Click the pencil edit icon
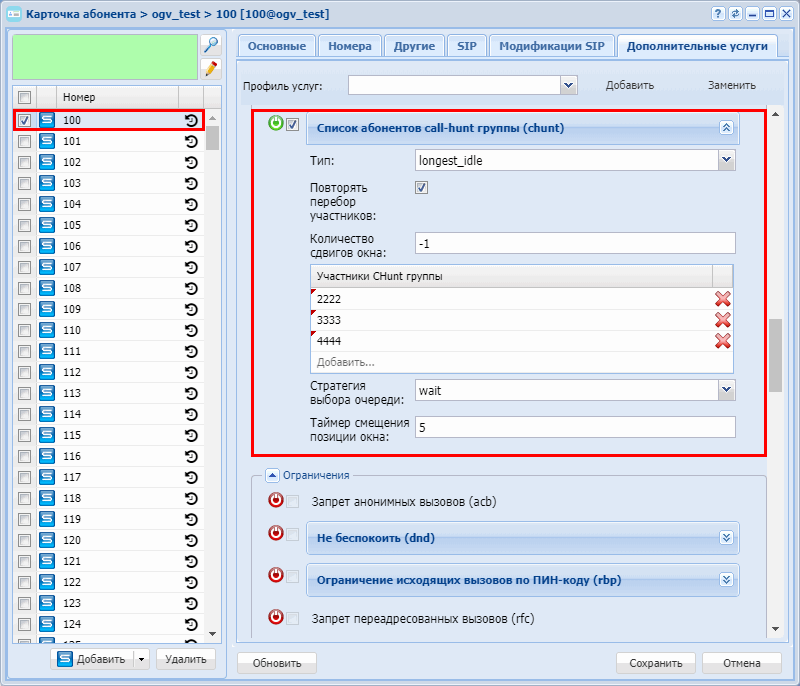The image size is (800, 686). coord(211,69)
